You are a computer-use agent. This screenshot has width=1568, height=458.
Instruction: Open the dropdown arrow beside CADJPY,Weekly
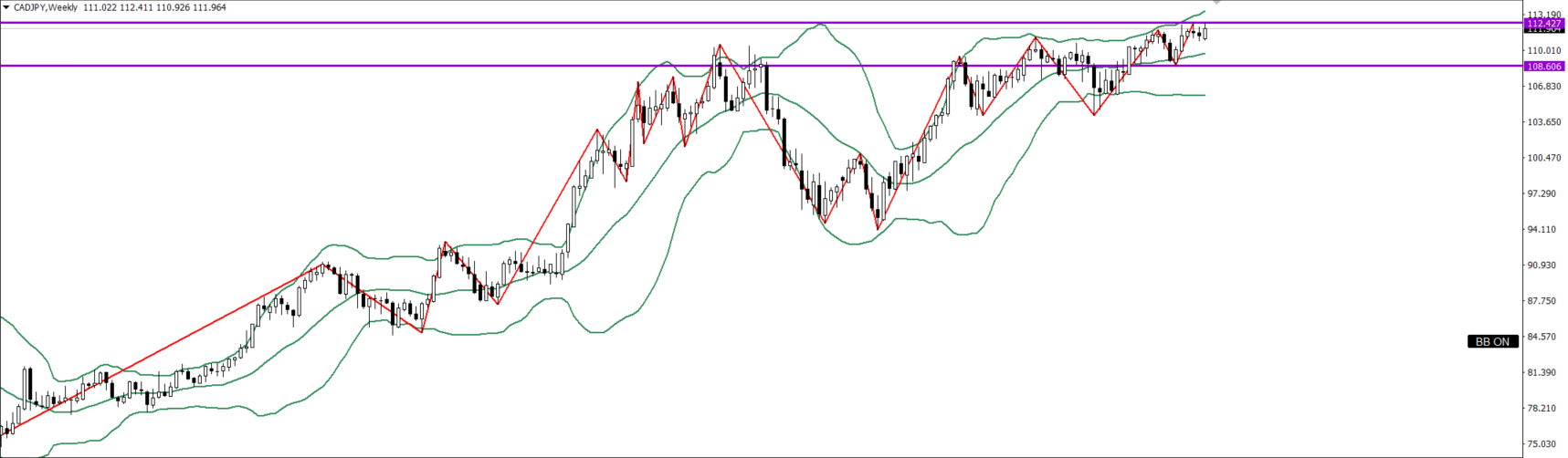click(5, 7)
